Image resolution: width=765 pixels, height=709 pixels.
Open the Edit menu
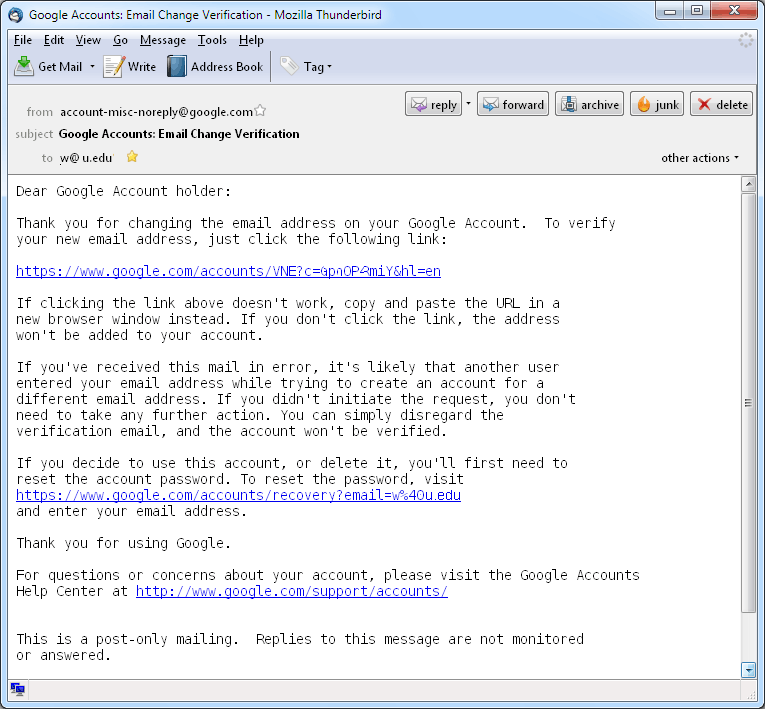pos(54,40)
